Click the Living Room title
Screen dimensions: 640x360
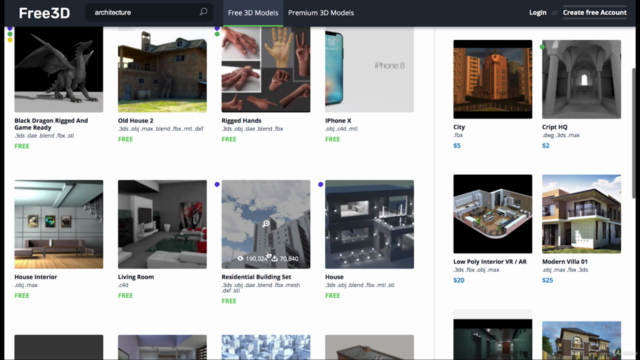136,277
